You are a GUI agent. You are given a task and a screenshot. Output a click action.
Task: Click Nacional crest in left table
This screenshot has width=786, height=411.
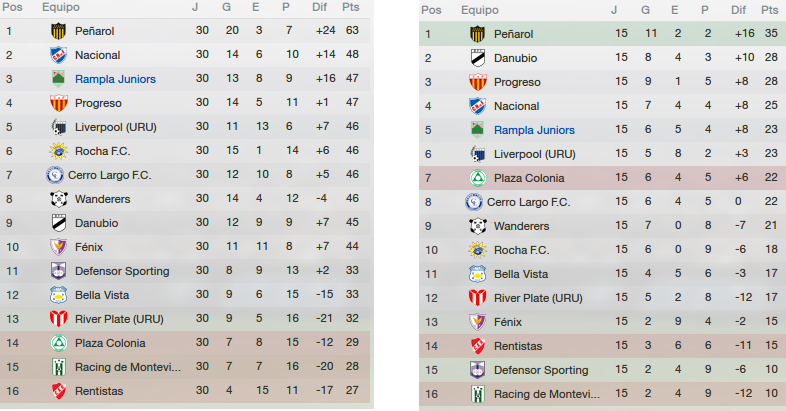(59, 55)
